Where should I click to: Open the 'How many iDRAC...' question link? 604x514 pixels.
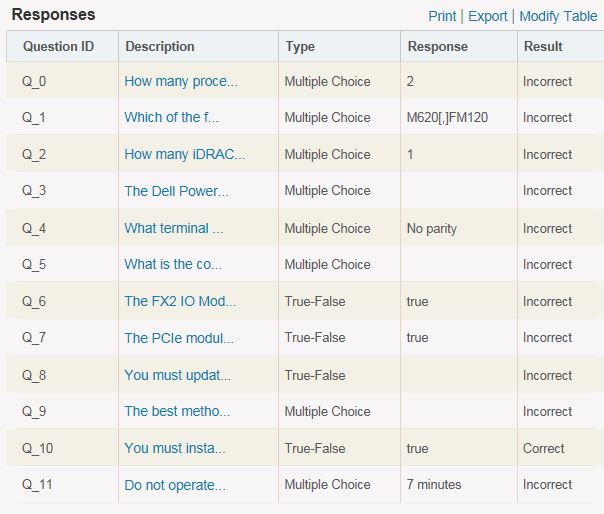[184, 154]
